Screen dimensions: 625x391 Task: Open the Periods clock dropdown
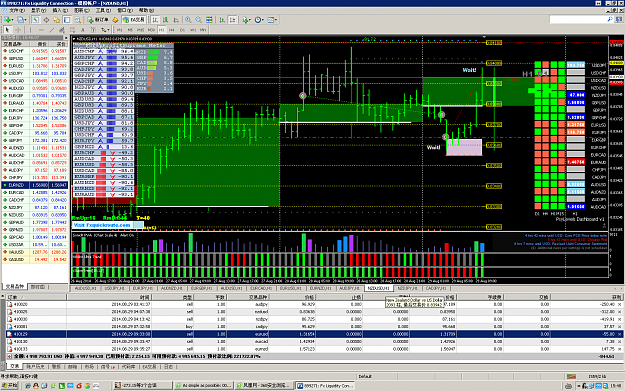coord(259,20)
